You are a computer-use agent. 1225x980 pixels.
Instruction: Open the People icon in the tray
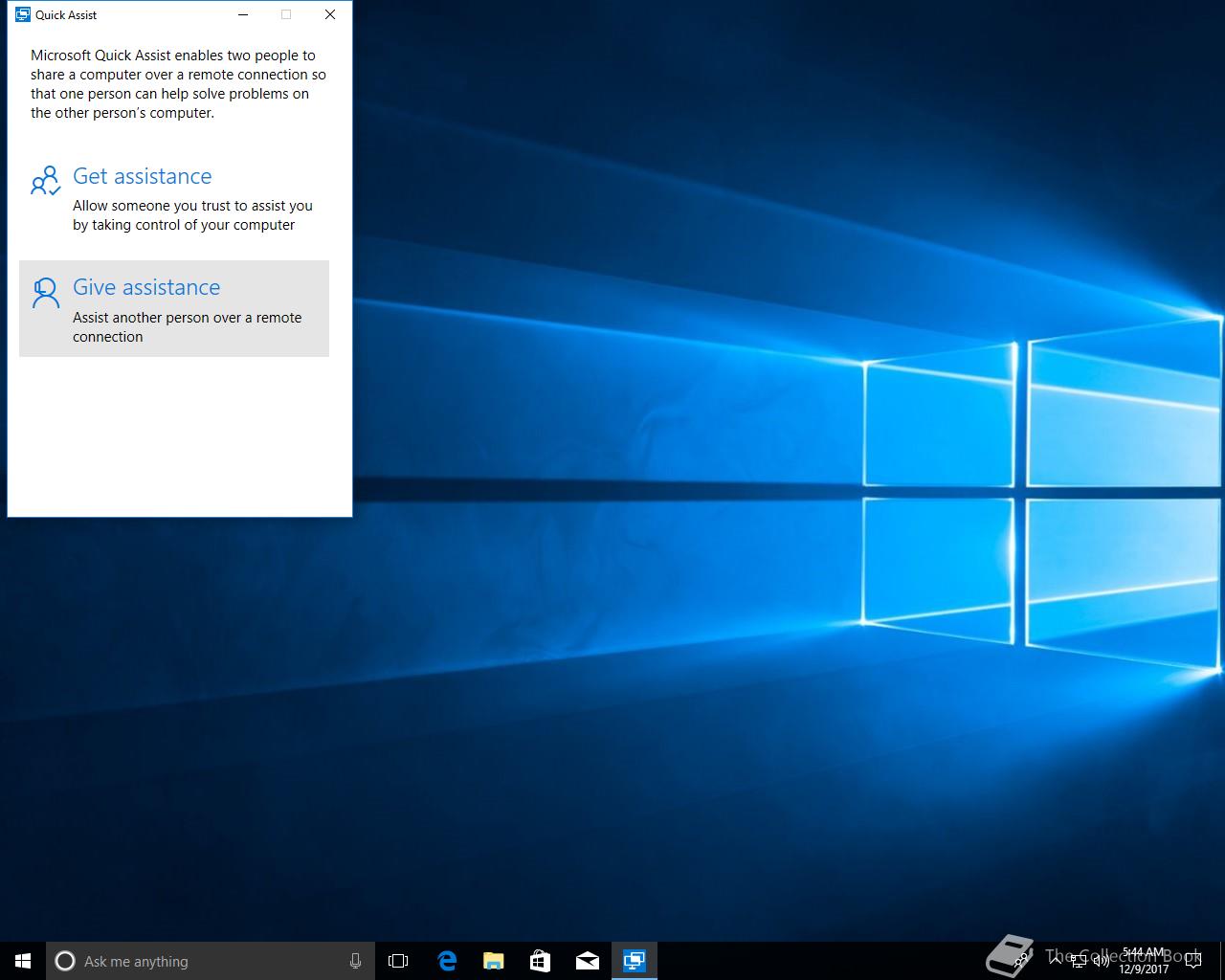coord(1022,959)
